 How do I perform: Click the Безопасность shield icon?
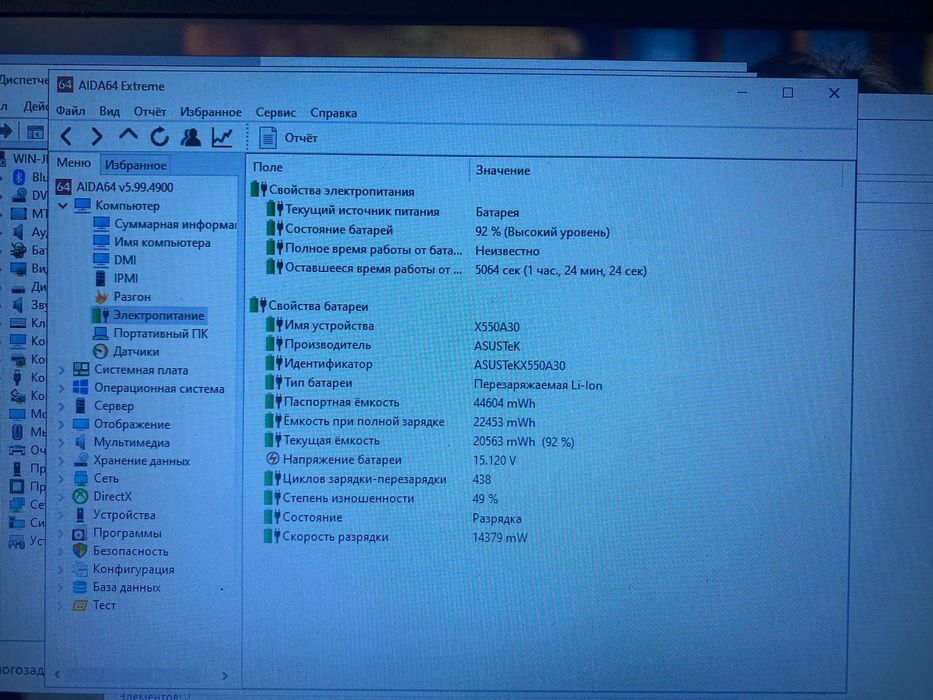click(x=80, y=551)
